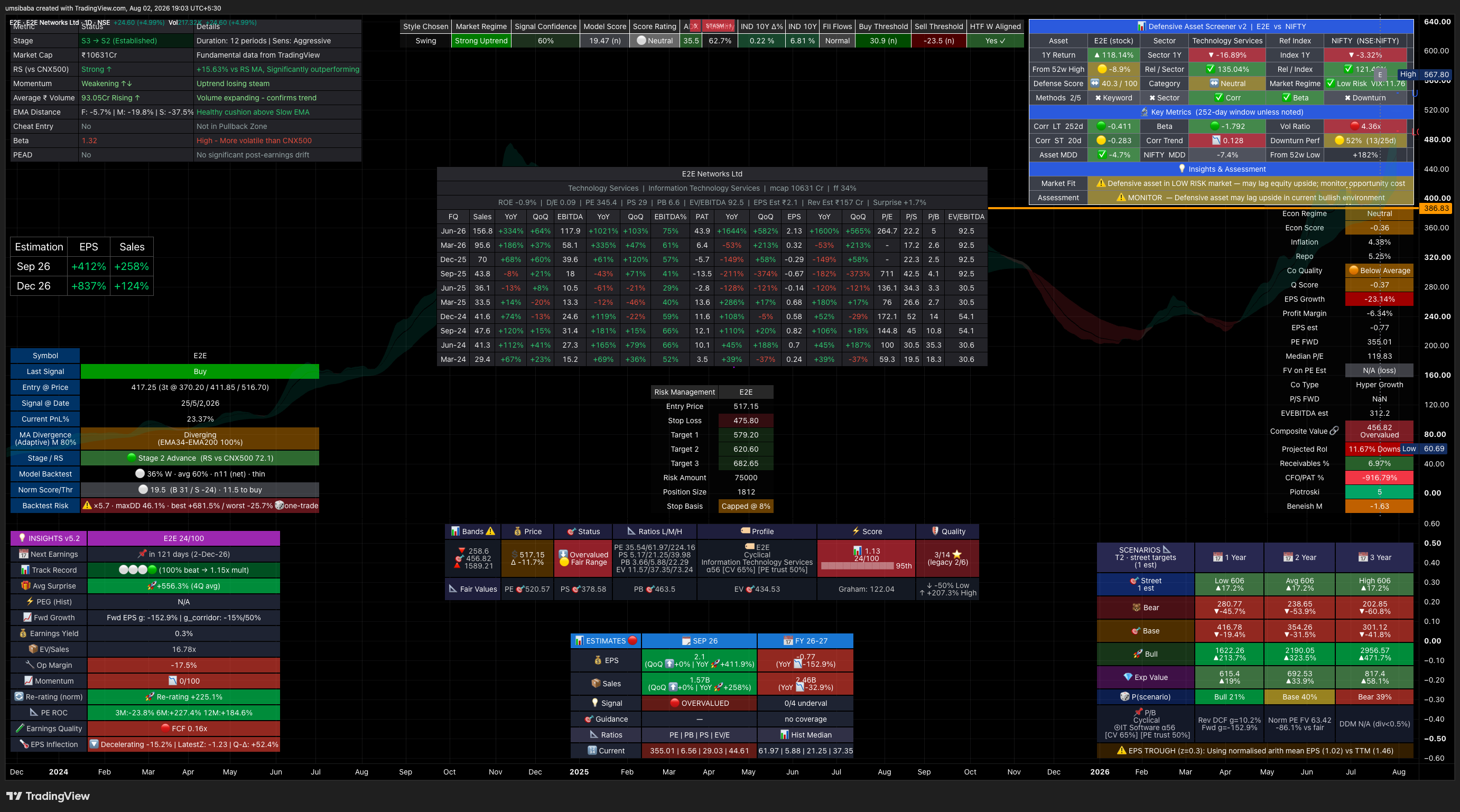This screenshot has height=812, width=1460.
Task: Click the gift icon beside Avg Surprise
Action: pos(25,586)
